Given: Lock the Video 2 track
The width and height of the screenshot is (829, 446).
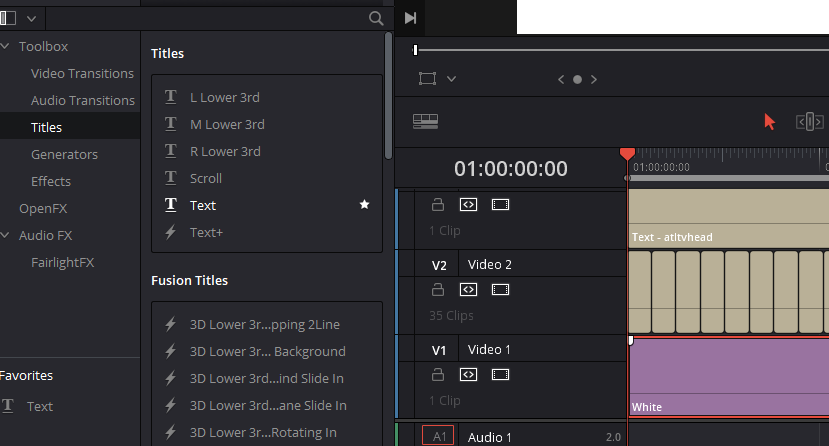Looking at the screenshot, I should click(x=437, y=290).
